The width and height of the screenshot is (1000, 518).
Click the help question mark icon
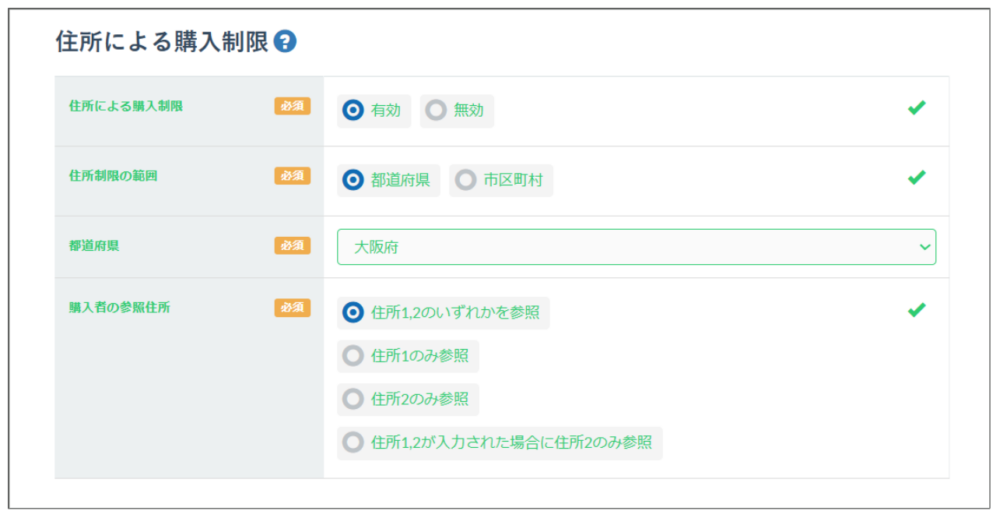tap(286, 42)
